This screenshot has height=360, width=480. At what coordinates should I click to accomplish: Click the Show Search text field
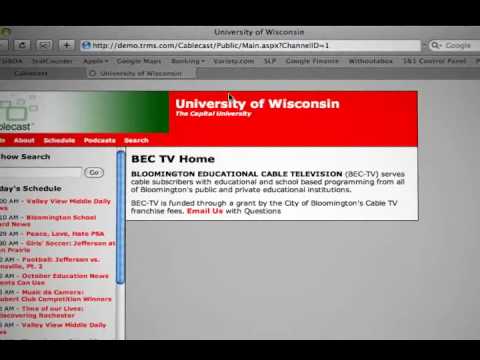click(40, 172)
